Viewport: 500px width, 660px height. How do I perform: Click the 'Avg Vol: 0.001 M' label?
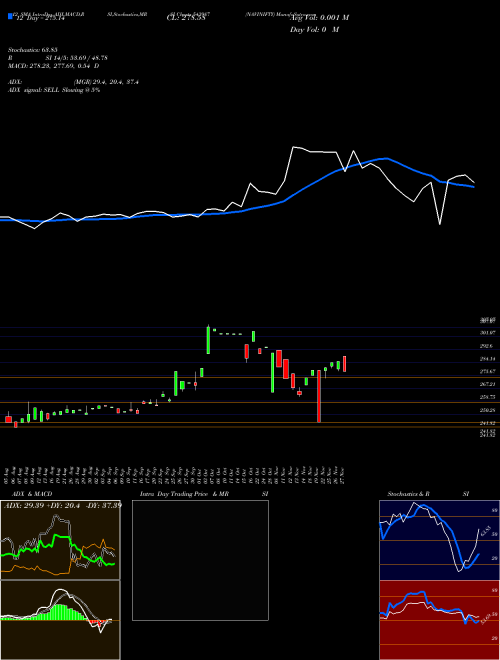[x=319, y=18]
